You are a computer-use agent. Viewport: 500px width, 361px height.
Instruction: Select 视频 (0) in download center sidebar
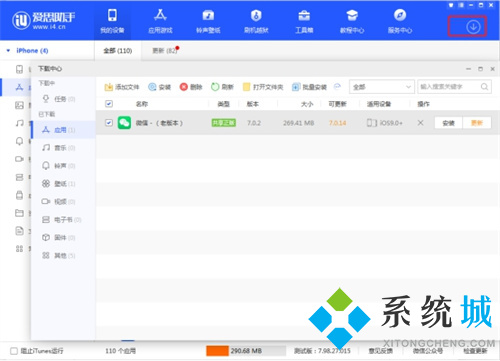63,202
